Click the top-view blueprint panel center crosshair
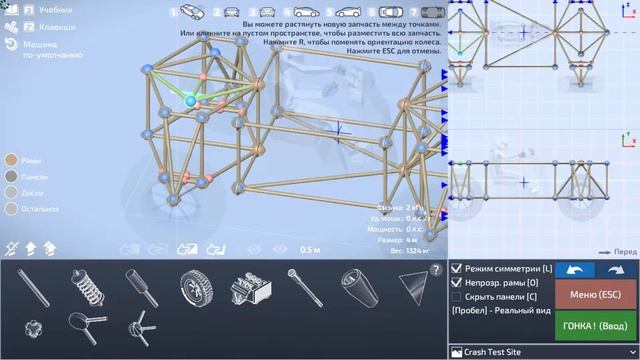640x360 pixels. pyautogui.click(x=524, y=32)
